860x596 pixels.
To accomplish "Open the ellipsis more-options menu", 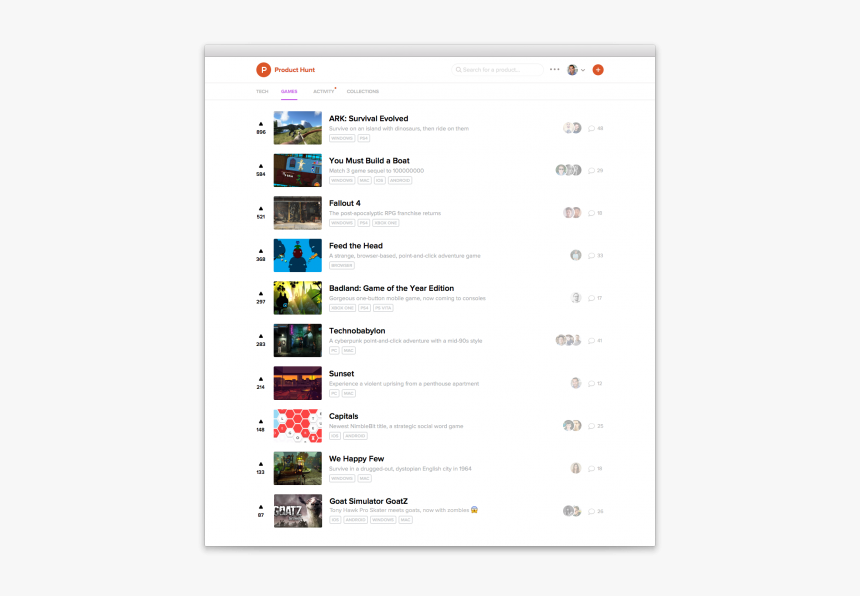I will click(554, 70).
